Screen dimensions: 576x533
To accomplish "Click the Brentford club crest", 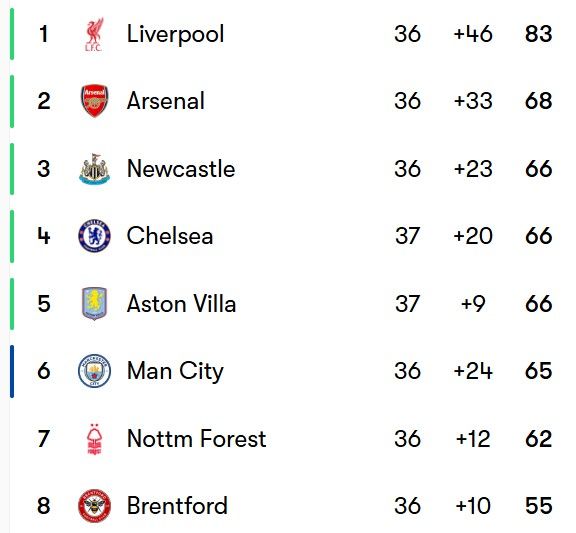I will [x=94, y=506].
